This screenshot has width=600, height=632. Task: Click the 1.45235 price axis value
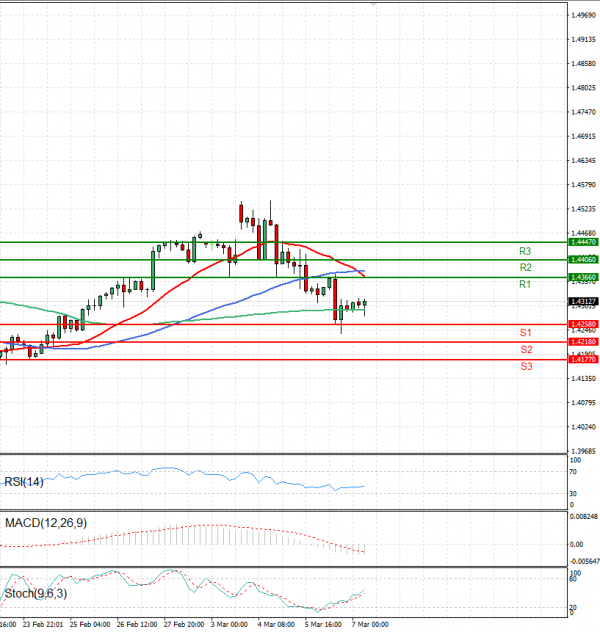click(x=583, y=209)
